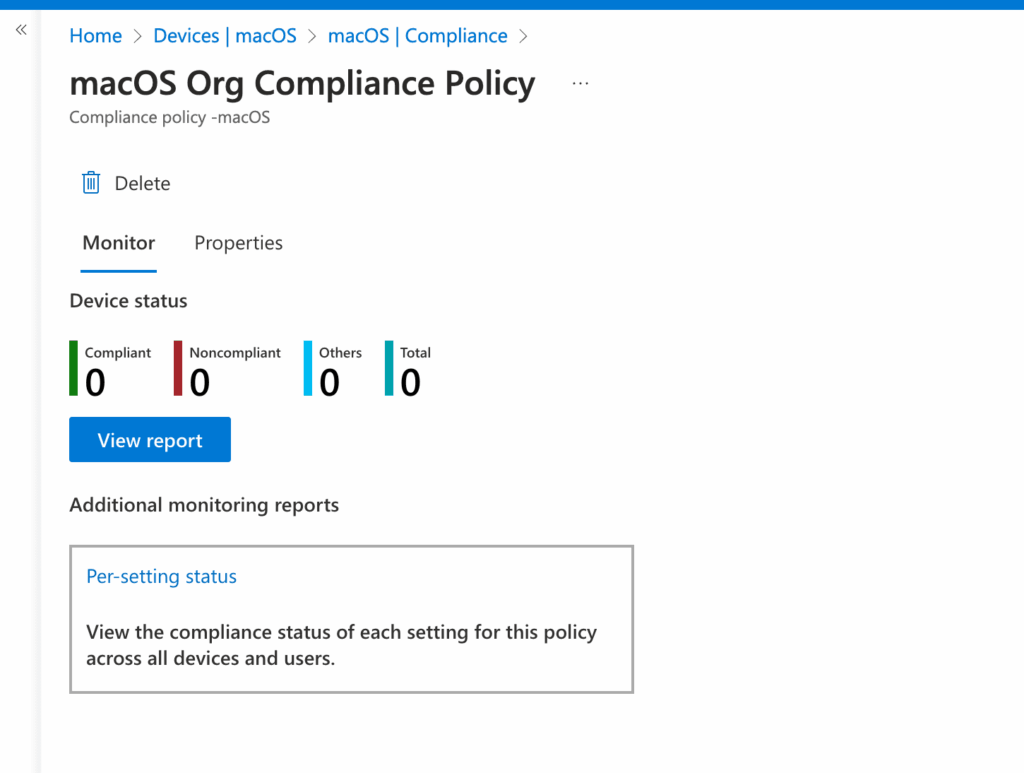Select the red Noncompliant status bar
The image size is (1024, 773).
(x=177, y=369)
